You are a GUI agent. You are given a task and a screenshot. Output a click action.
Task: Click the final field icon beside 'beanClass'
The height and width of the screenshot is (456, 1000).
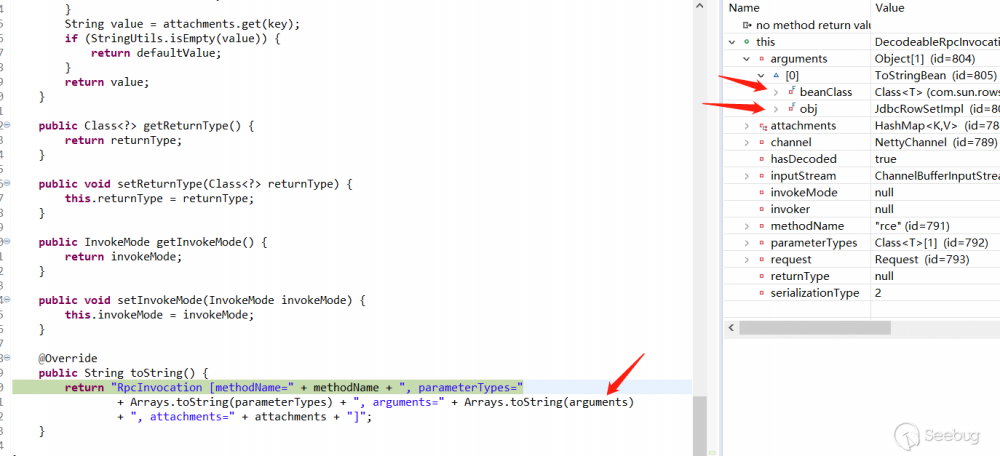point(791,92)
